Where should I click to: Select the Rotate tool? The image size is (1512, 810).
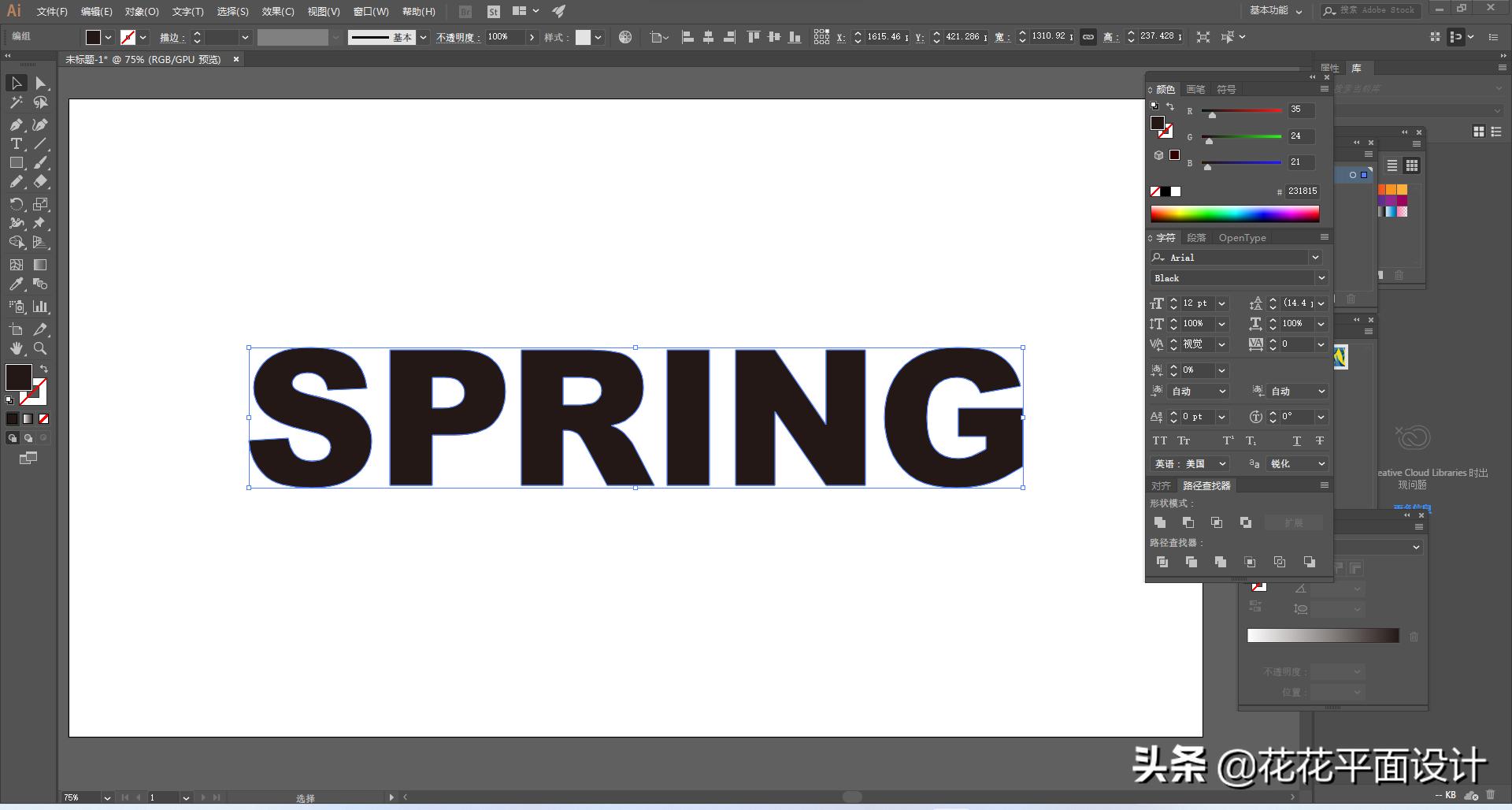tap(16, 204)
